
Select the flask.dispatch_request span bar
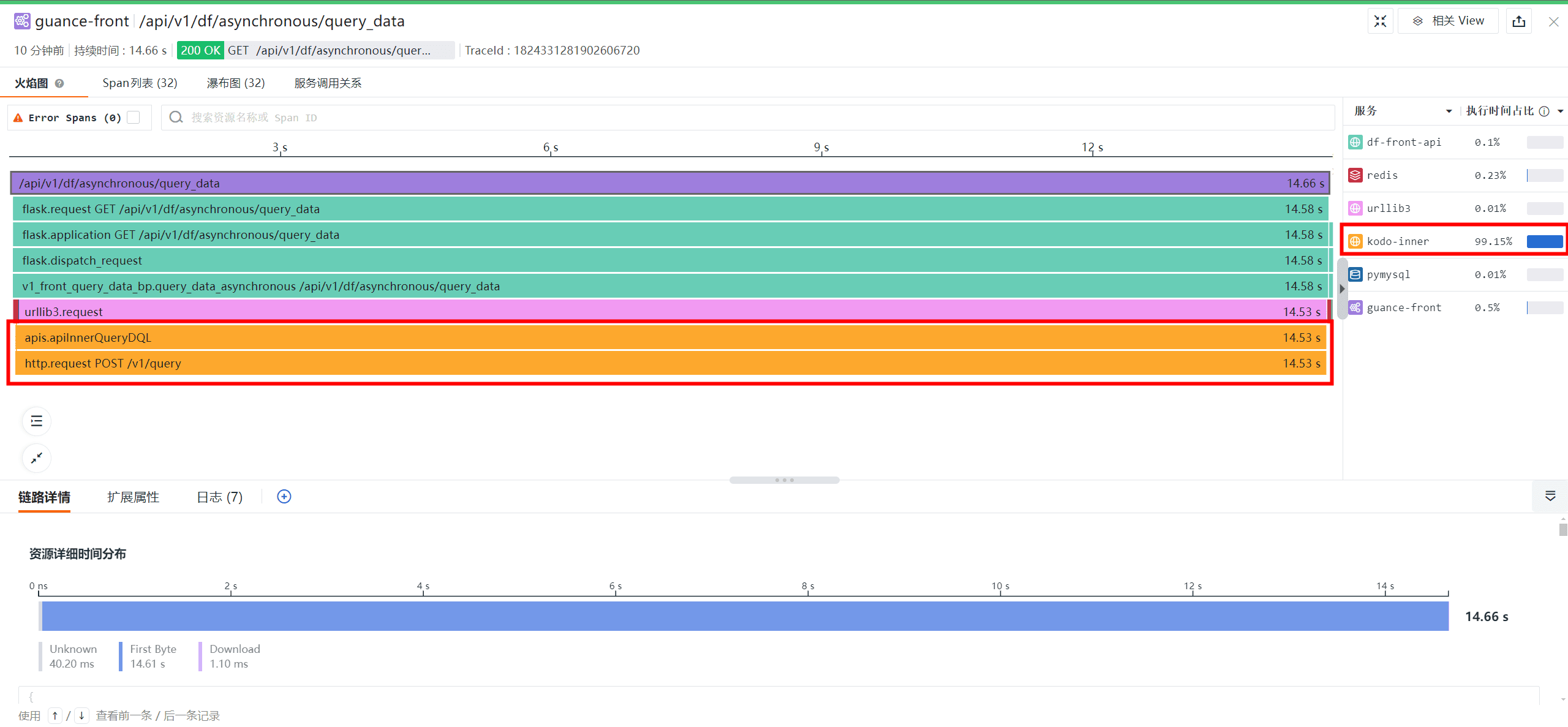[x=670, y=260]
